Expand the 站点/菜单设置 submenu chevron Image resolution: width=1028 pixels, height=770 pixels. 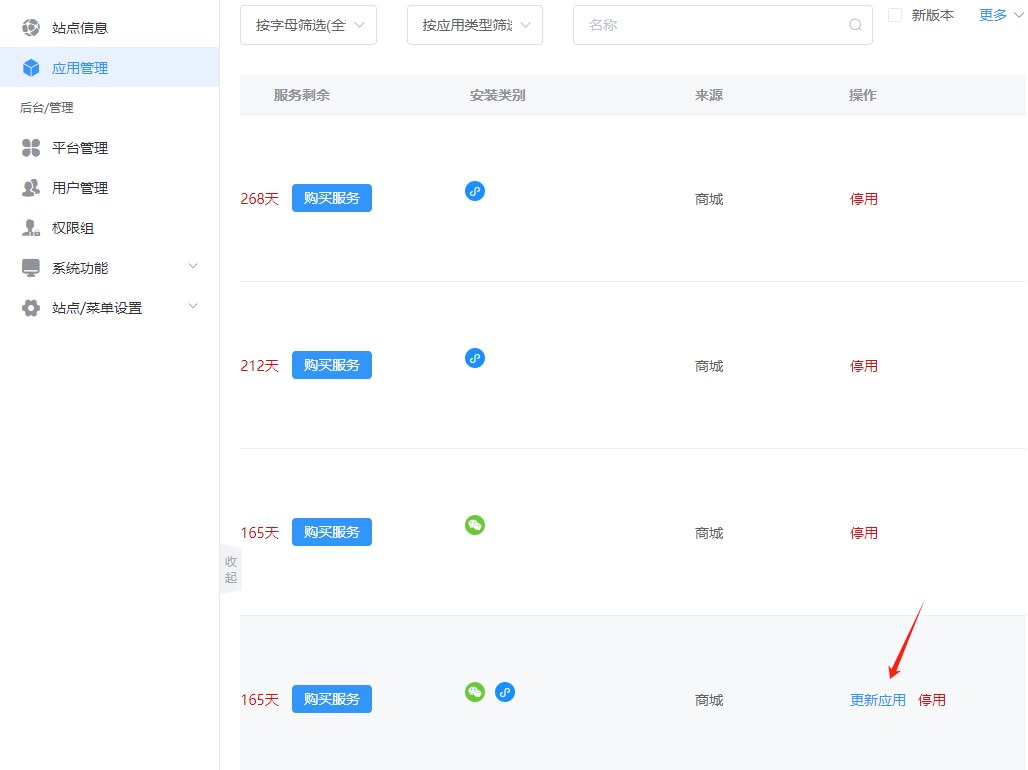[193, 306]
